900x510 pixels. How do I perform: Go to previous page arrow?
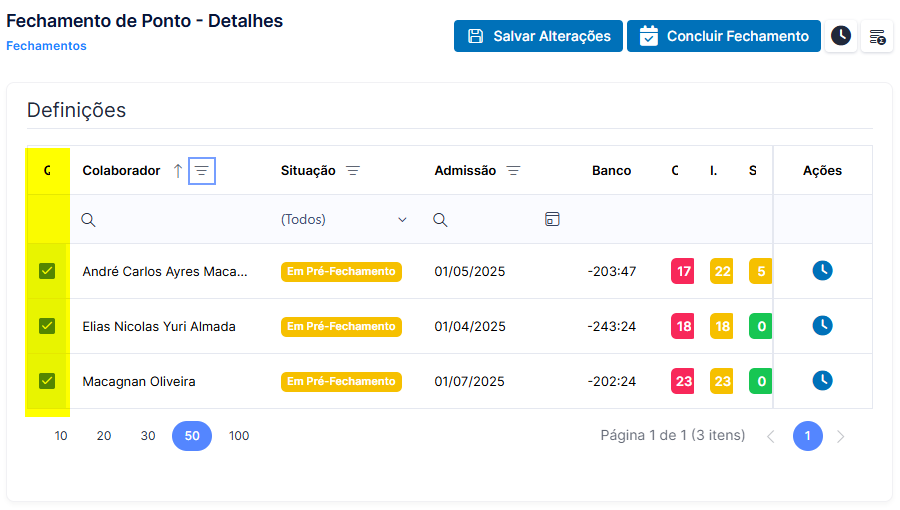pyautogui.click(x=771, y=437)
